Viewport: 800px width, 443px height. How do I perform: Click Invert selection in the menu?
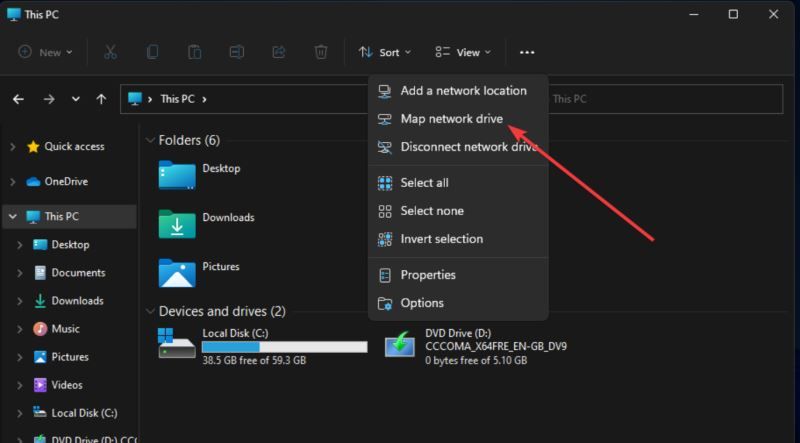(x=441, y=239)
